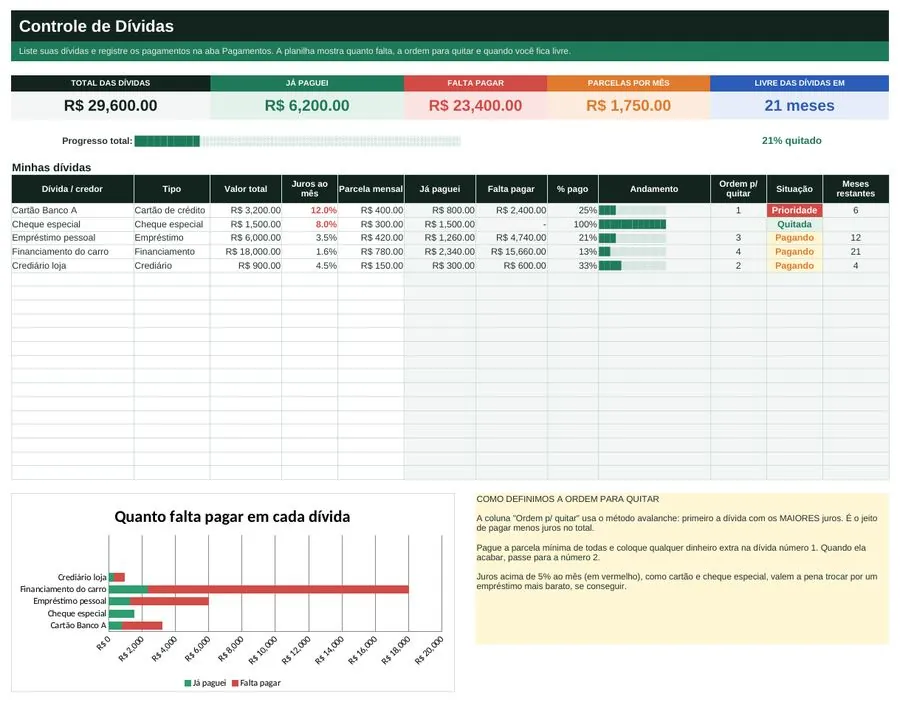Select the R$ 23,400.00 remaining value
The image size is (900, 702).
point(475,106)
